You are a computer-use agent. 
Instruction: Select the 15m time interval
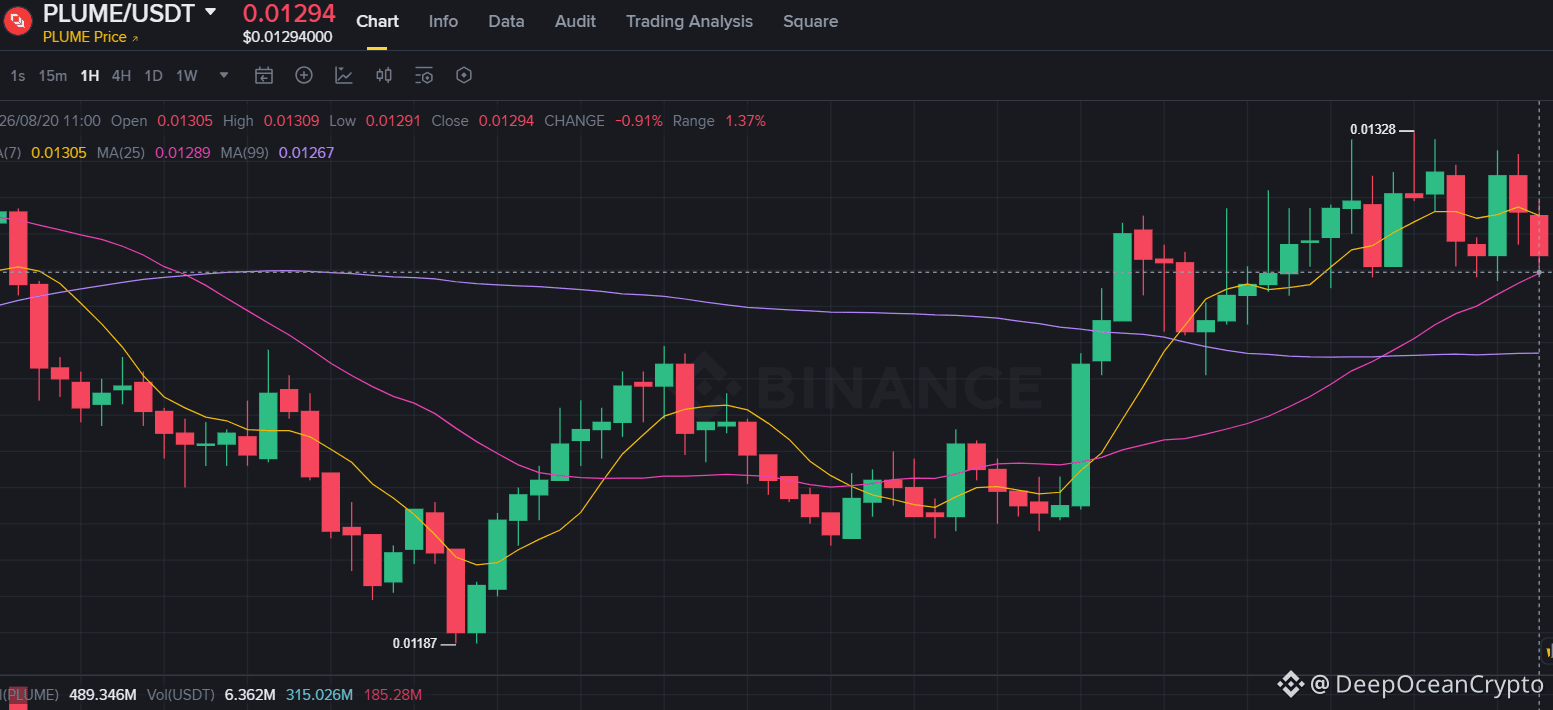(53, 75)
